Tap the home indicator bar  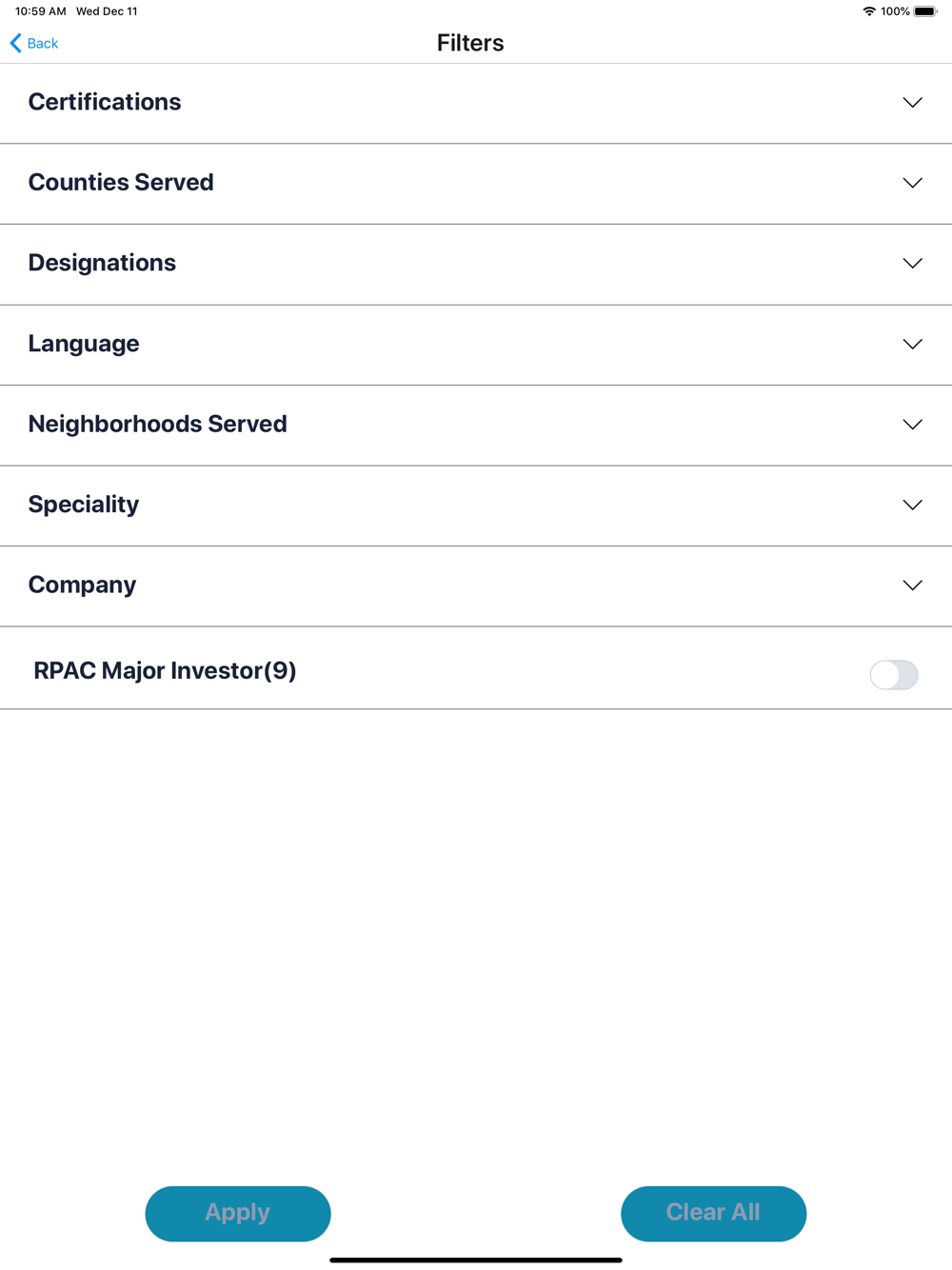[x=476, y=1260]
